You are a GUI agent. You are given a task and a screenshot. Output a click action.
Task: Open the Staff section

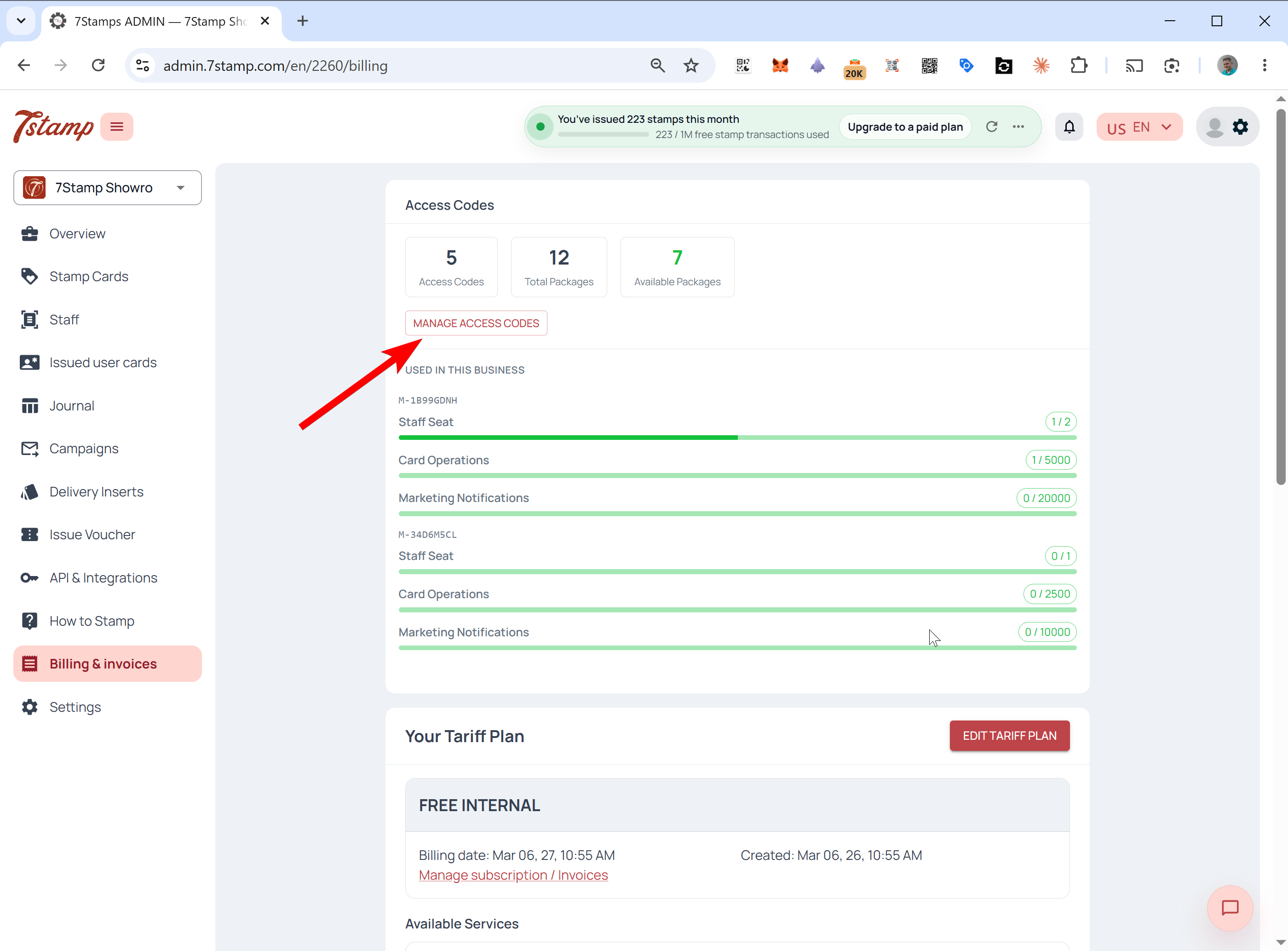[x=108, y=319]
